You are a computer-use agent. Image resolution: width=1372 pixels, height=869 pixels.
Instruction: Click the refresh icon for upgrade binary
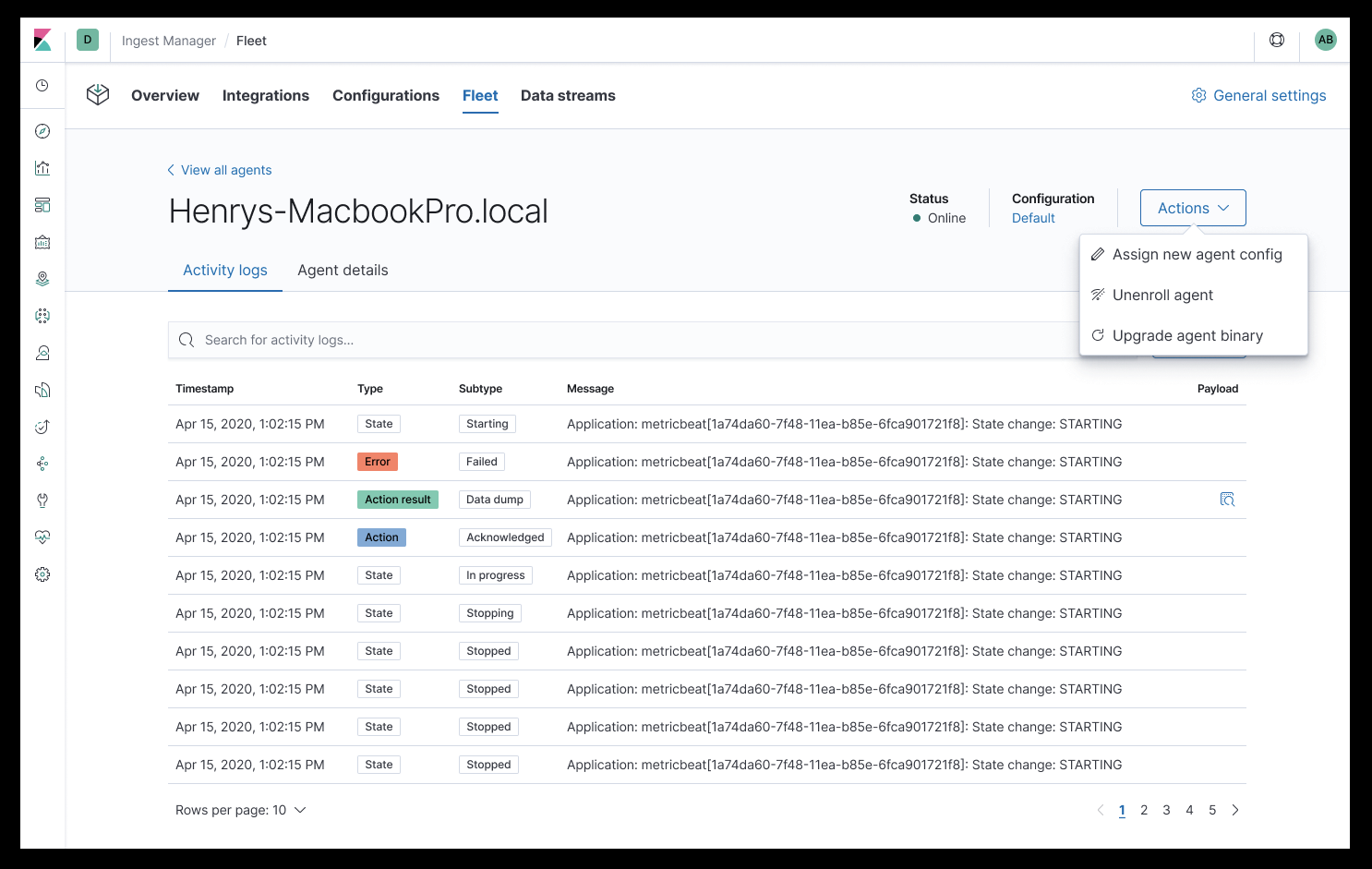(x=1098, y=335)
